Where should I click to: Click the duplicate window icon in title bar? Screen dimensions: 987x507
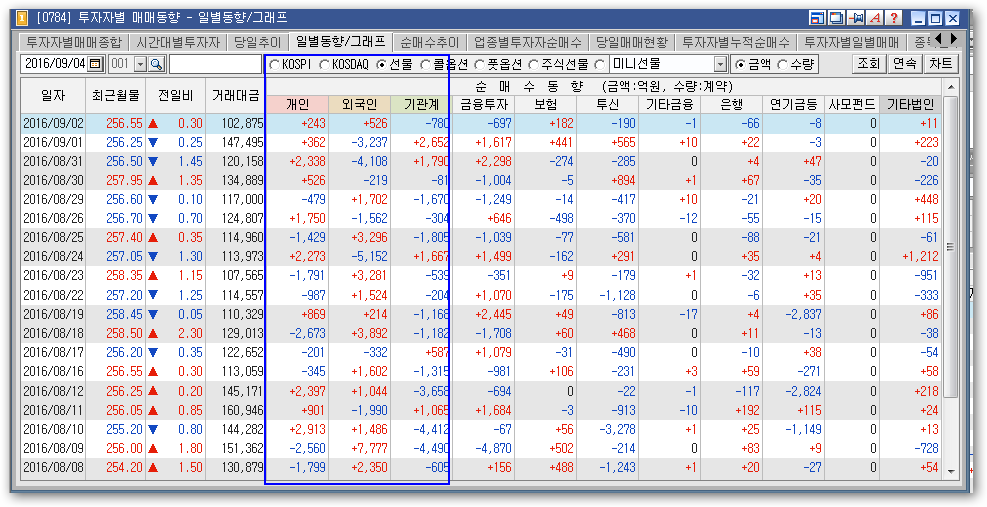[x=837, y=18]
